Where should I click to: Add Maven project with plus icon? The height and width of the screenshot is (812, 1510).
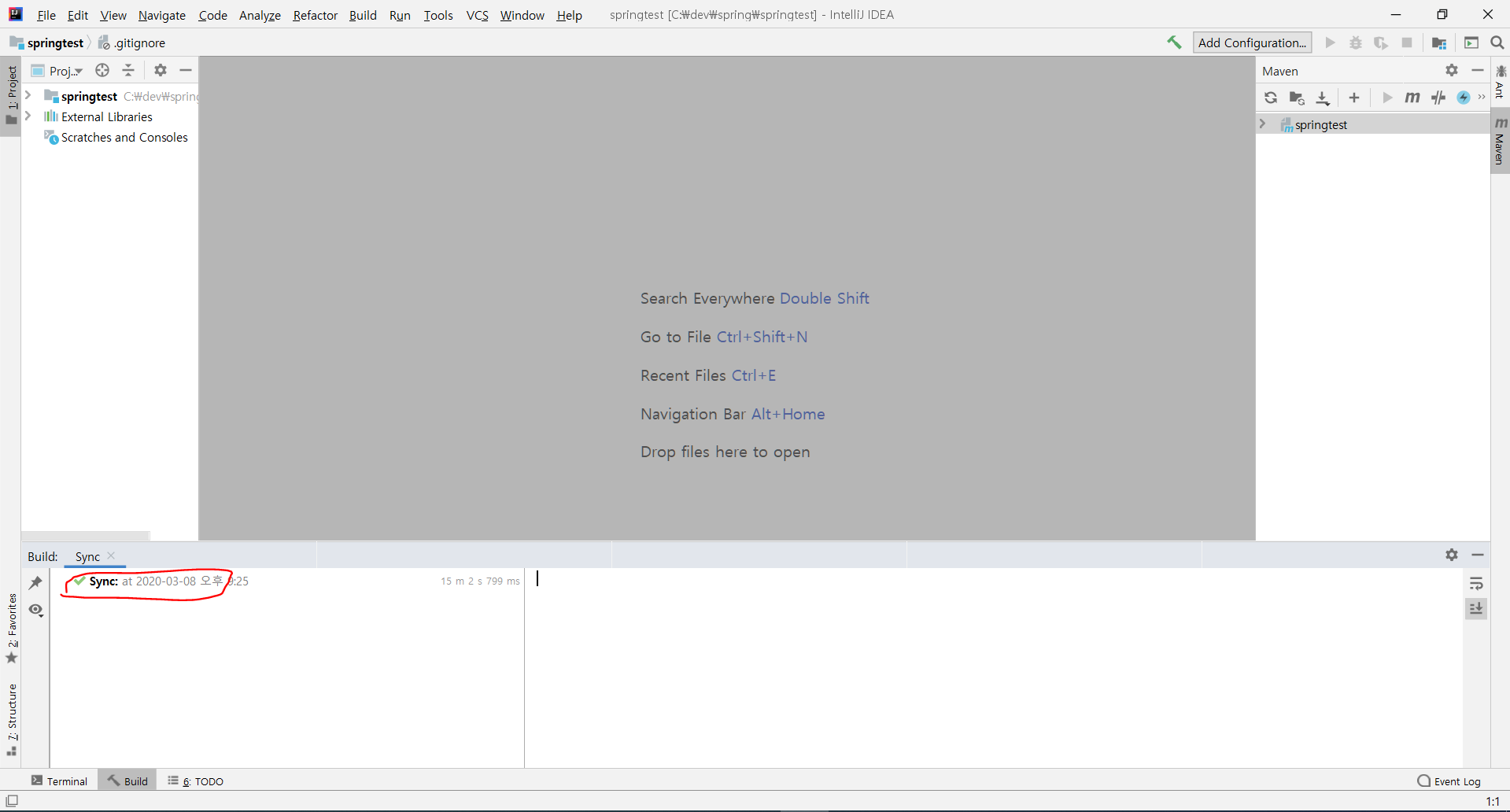[1354, 98]
